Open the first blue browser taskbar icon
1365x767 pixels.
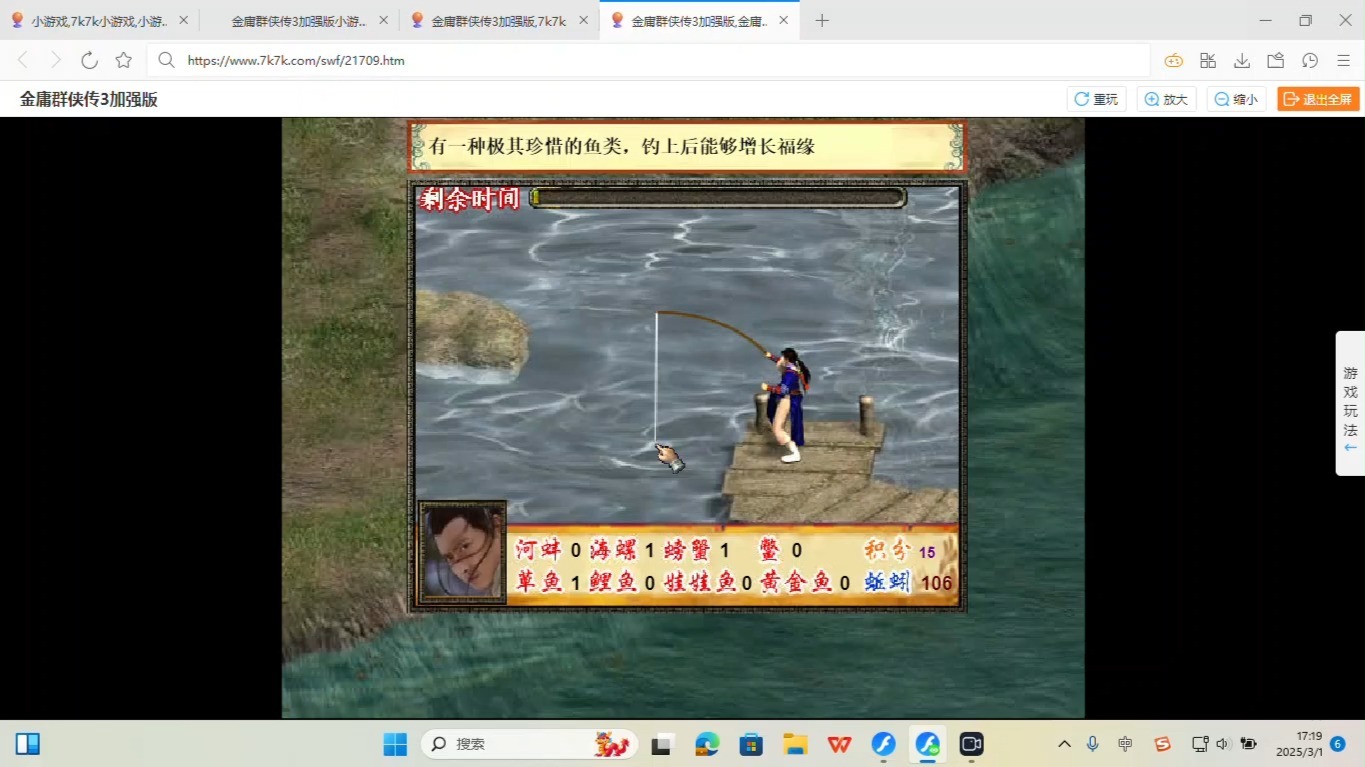(x=883, y=744)
